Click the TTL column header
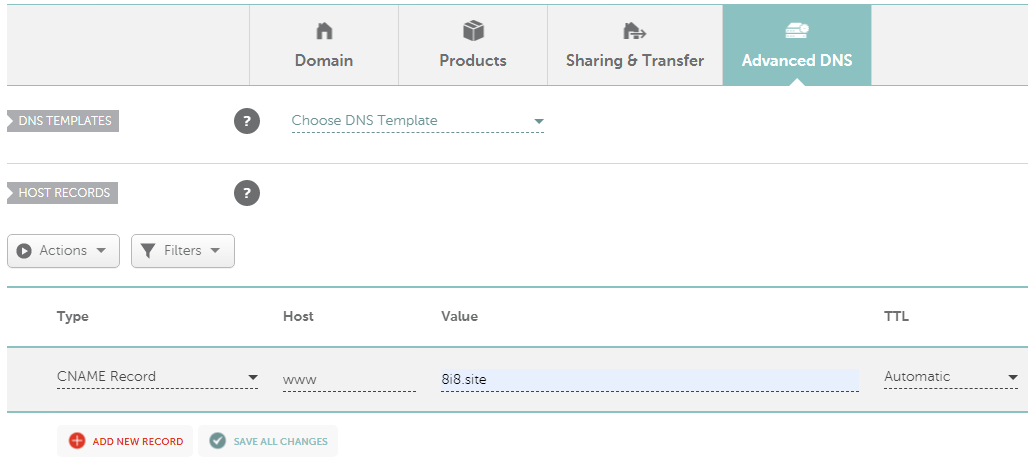 (x=896, y=317)
